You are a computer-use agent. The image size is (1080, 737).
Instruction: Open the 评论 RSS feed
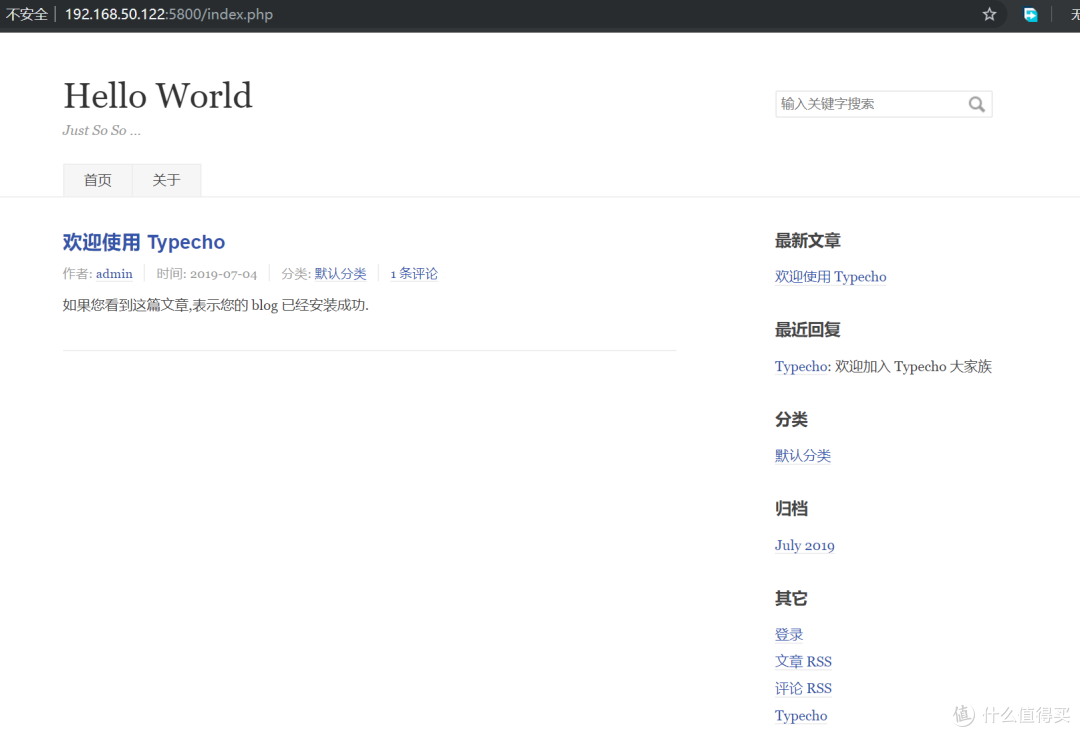tap(803, 688)
